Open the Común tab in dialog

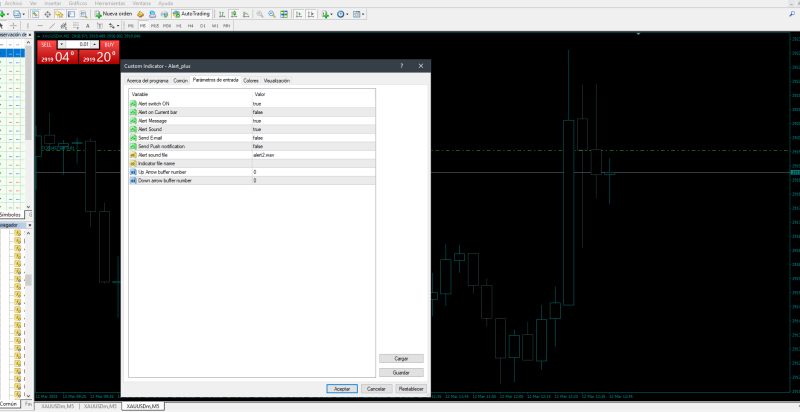180,80
